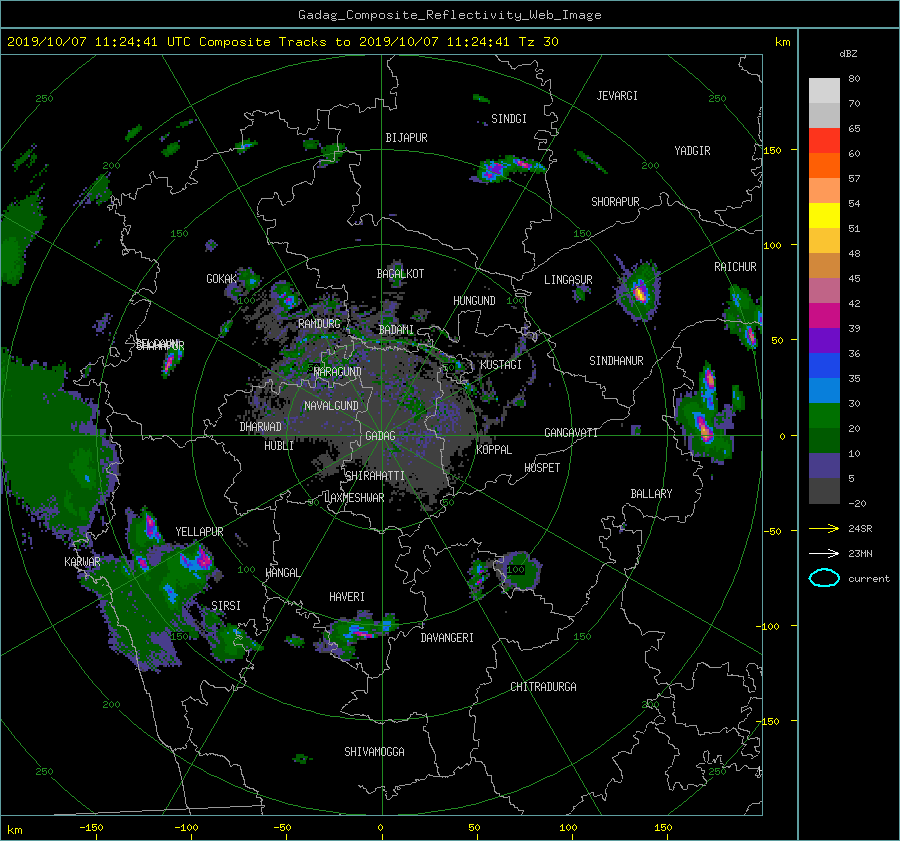Select the red 60 dBZ color swatch
This screenshot has width=900, height=841.
[x=824, y=141]
